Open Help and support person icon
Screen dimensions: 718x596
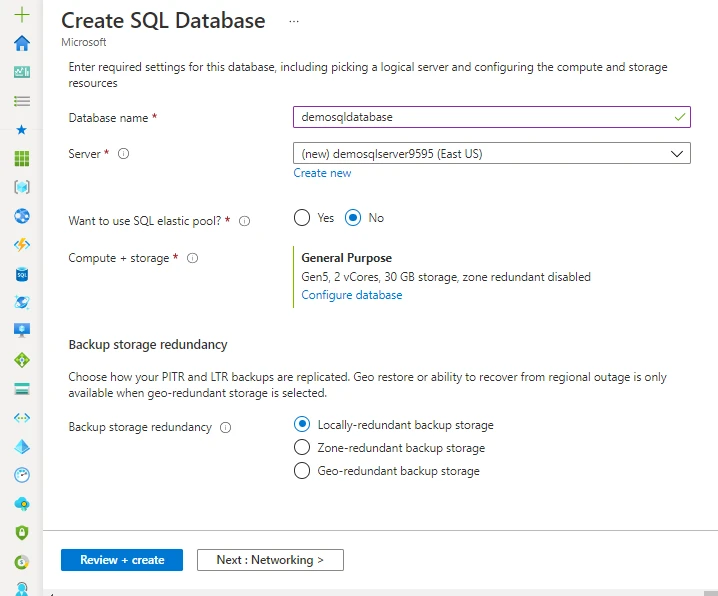(22, 589)
